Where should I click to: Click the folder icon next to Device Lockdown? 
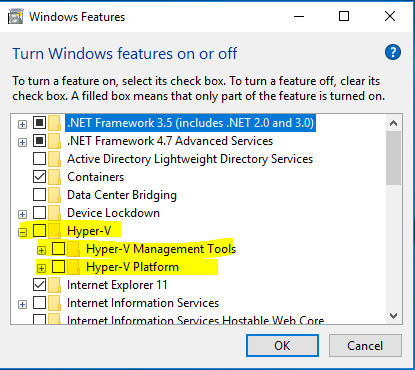(x=54, y=213)
